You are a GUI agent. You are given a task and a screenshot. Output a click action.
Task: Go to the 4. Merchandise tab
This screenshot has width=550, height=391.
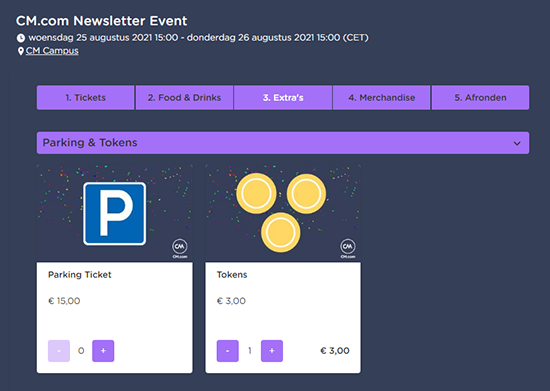382,97
